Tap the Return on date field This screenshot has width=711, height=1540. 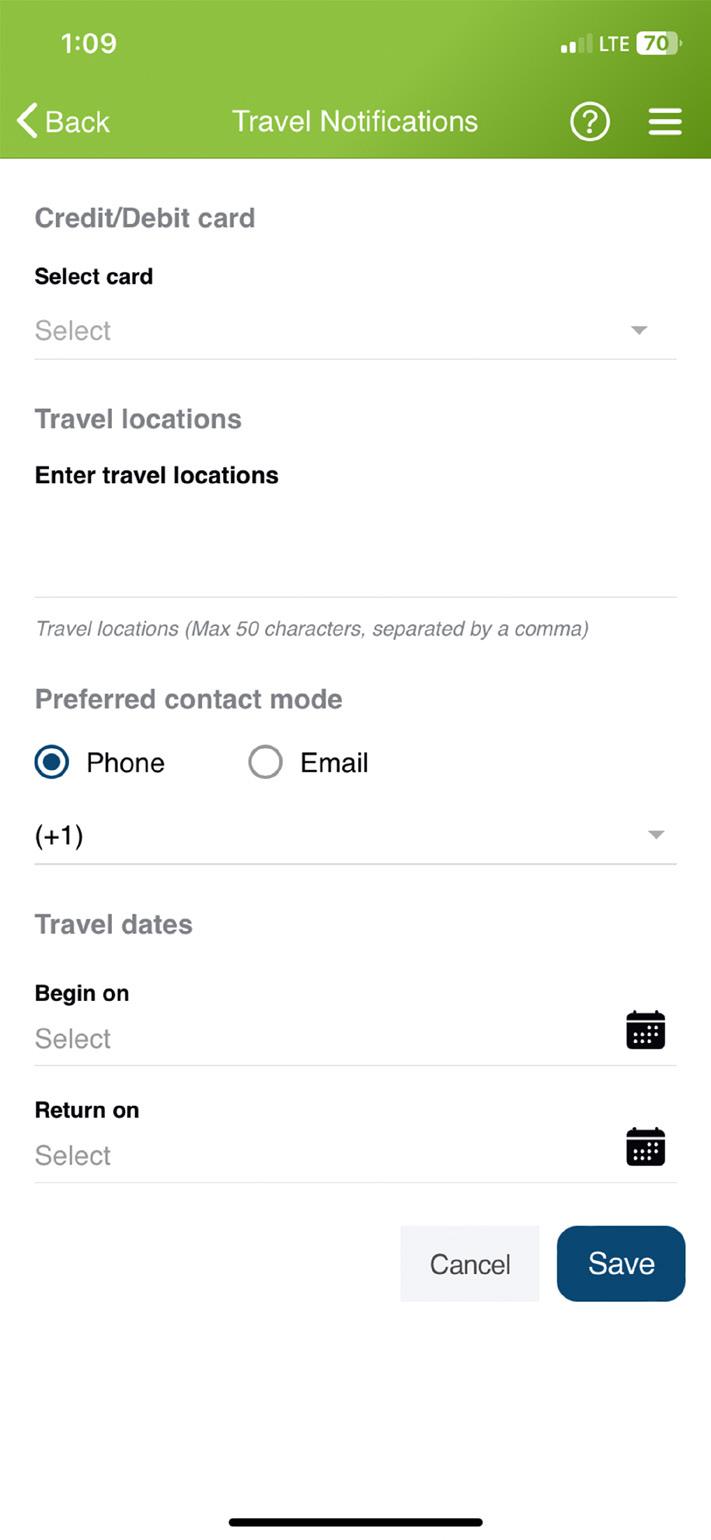(320, 1156)
